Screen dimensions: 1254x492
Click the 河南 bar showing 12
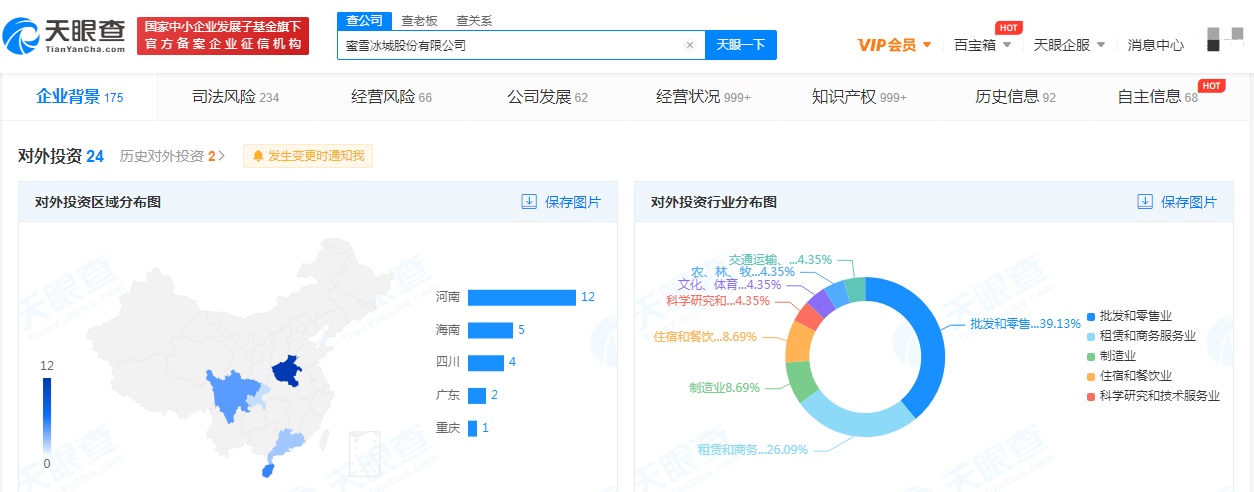[x=522, y=298]
